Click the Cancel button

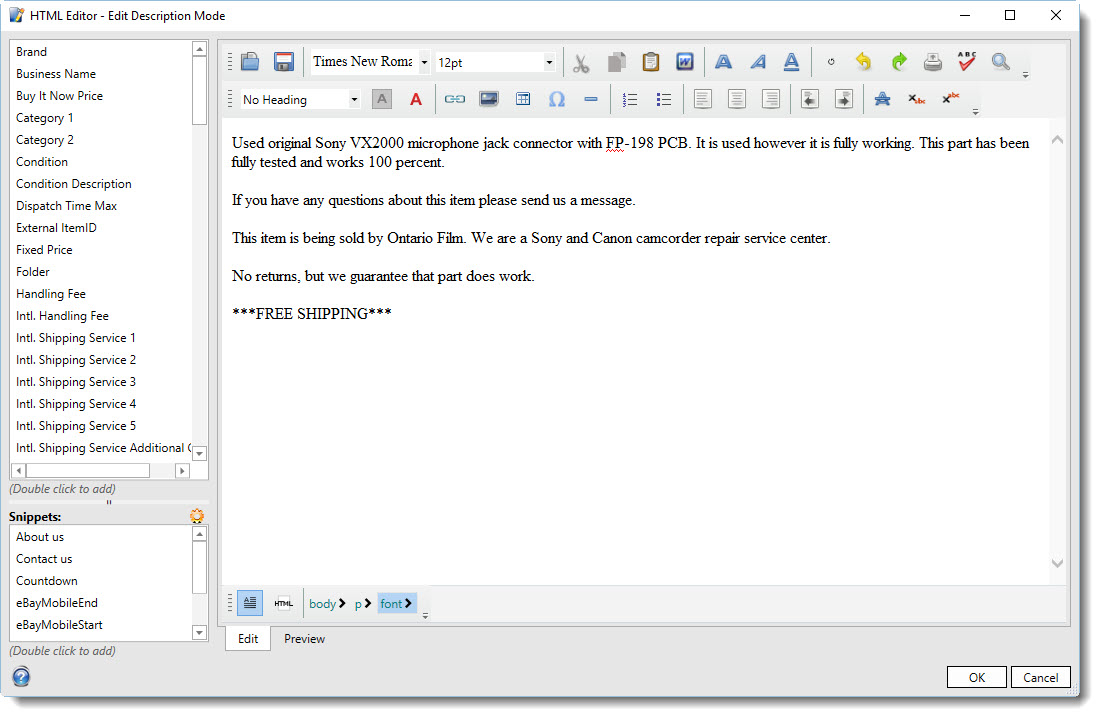click(x=1041, y=677)
